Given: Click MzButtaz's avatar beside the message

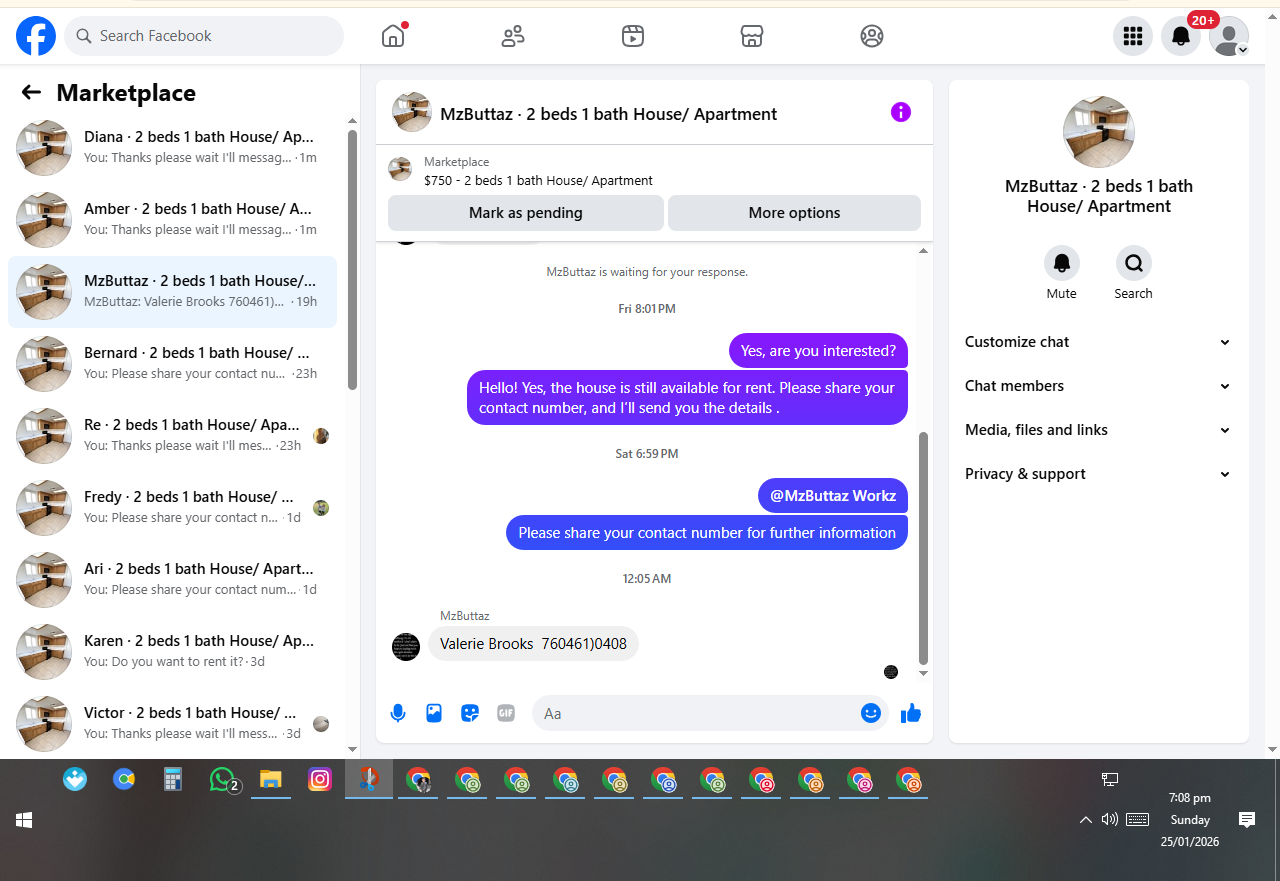Looking at the screenshot, I should (x=406, y=646).
